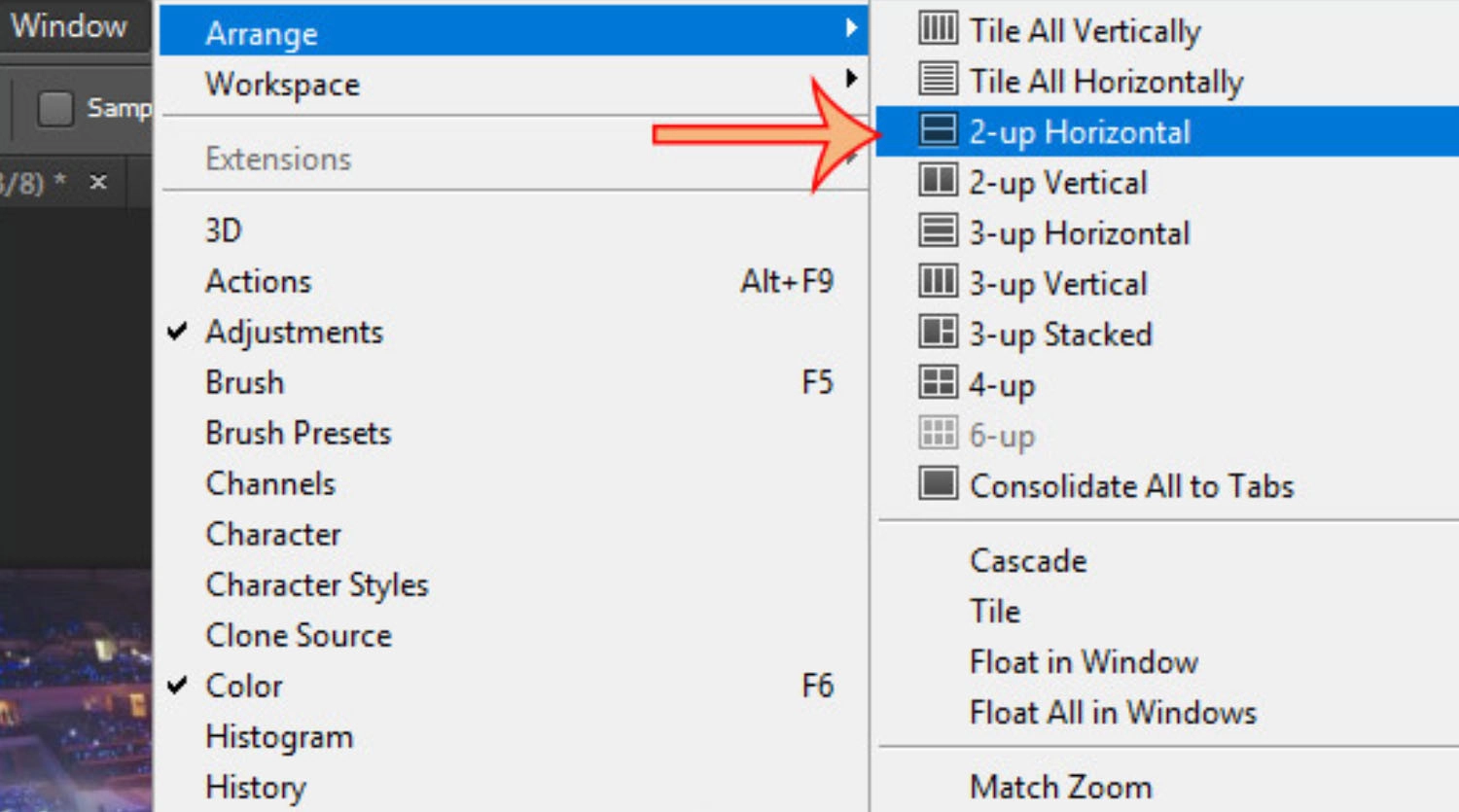Click the 3-up Vertical layout icon
Screen dimensions: 1459x812
(x=938, y=281)
